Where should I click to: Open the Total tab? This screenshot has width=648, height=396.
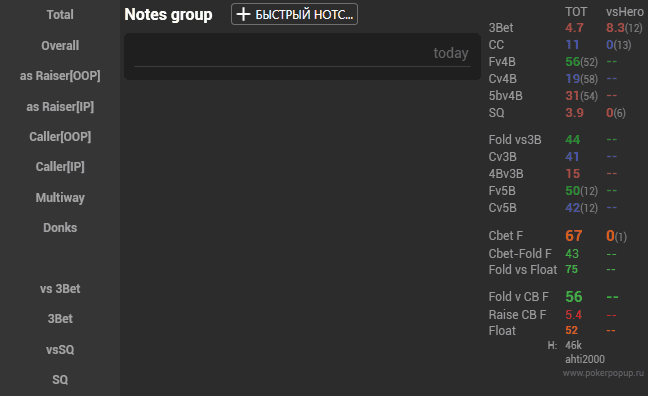[x=60, y=15]
